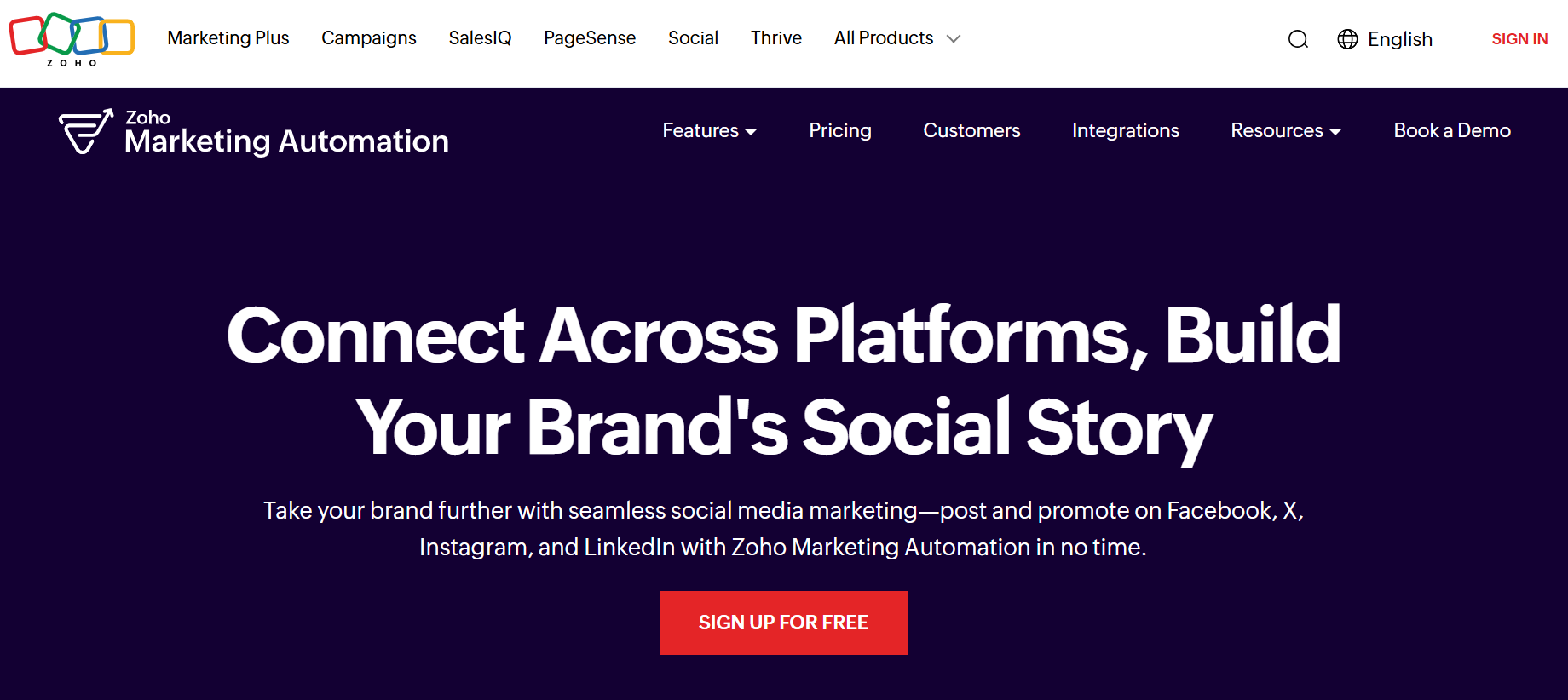Viewport: 1568px width, 700px height.
Task: Open the search icon
Action: [x=1297, y=39]
